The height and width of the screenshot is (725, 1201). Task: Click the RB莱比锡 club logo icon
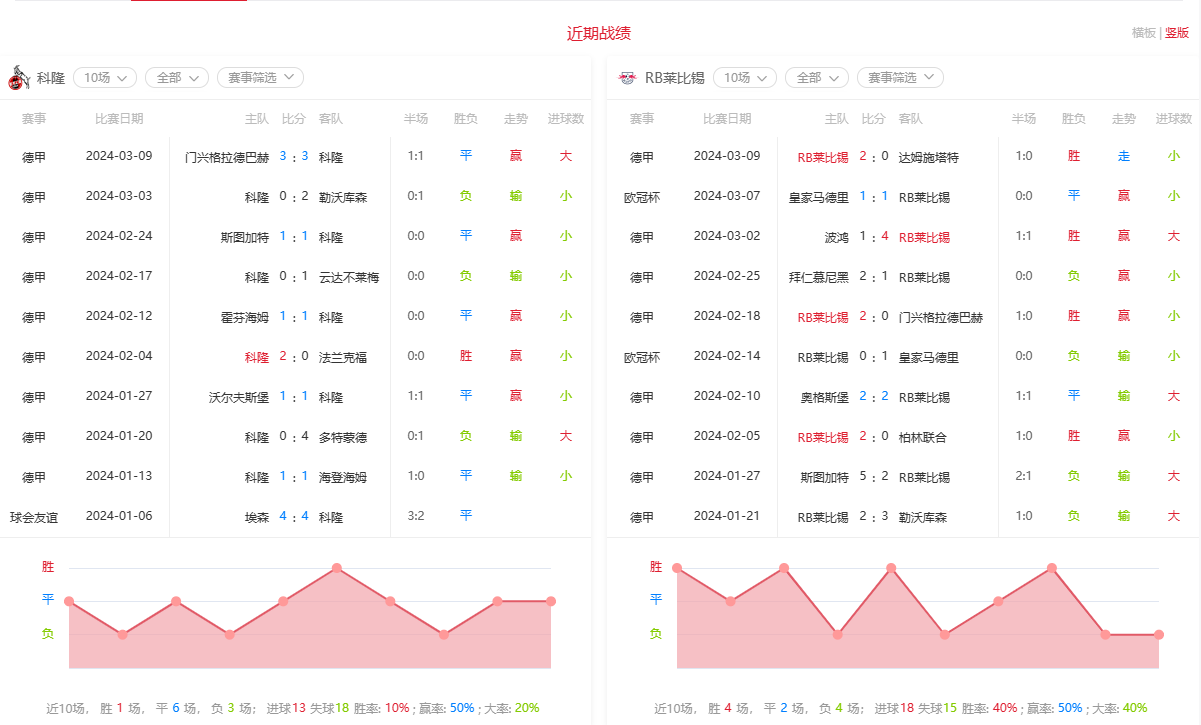(x=627, y=78)
